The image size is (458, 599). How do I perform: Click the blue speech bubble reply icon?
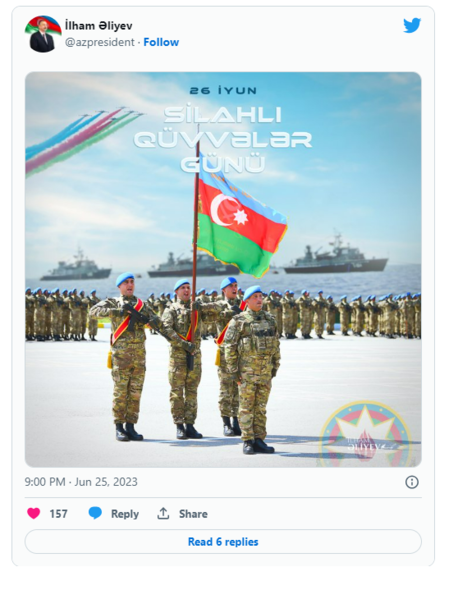tap(95, 513)
